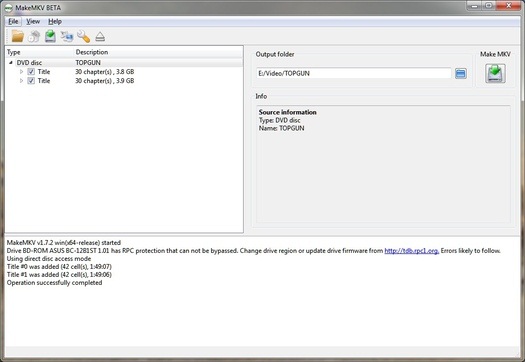This screenshot has width=525, height=362.
Task: Open the Help menu
Action: click(x=55, y=21)
